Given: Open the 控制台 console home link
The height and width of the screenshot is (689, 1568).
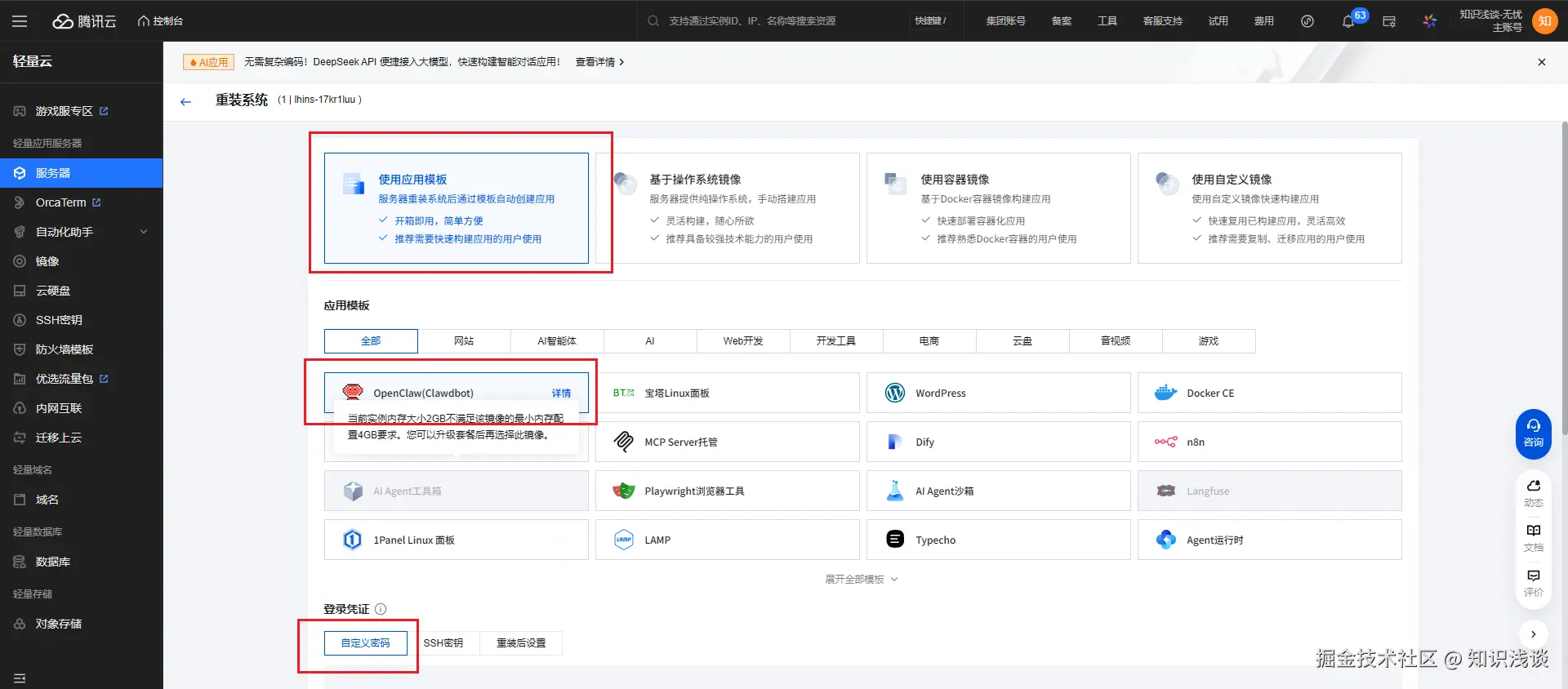Looking at the screenshot, I should (160, 21).
